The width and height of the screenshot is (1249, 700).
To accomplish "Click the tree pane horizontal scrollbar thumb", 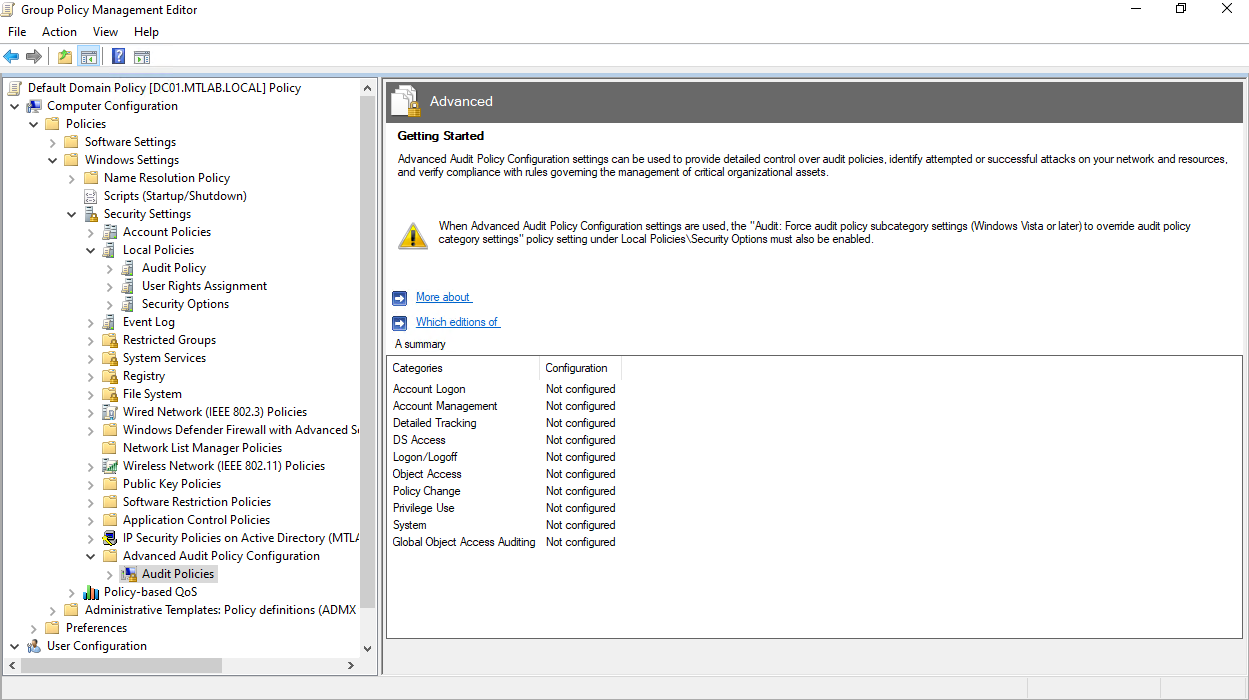I will pos(122,665).
